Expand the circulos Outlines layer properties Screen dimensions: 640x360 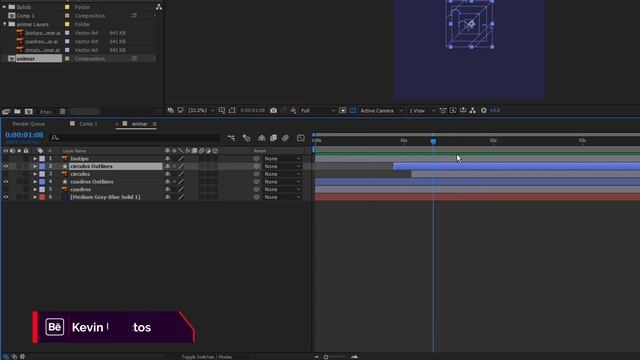click(x=35, y=166)
